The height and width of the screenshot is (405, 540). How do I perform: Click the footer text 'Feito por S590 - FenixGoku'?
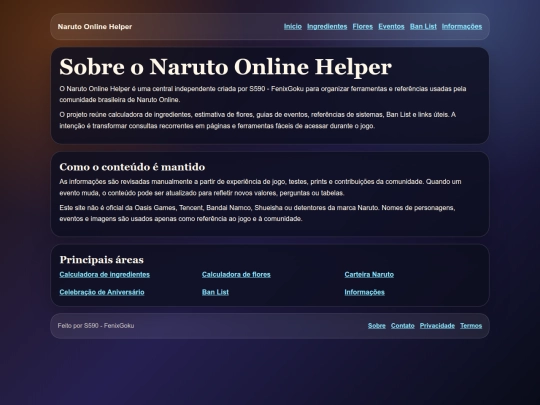pyautogui.click(x=96, y=325)
